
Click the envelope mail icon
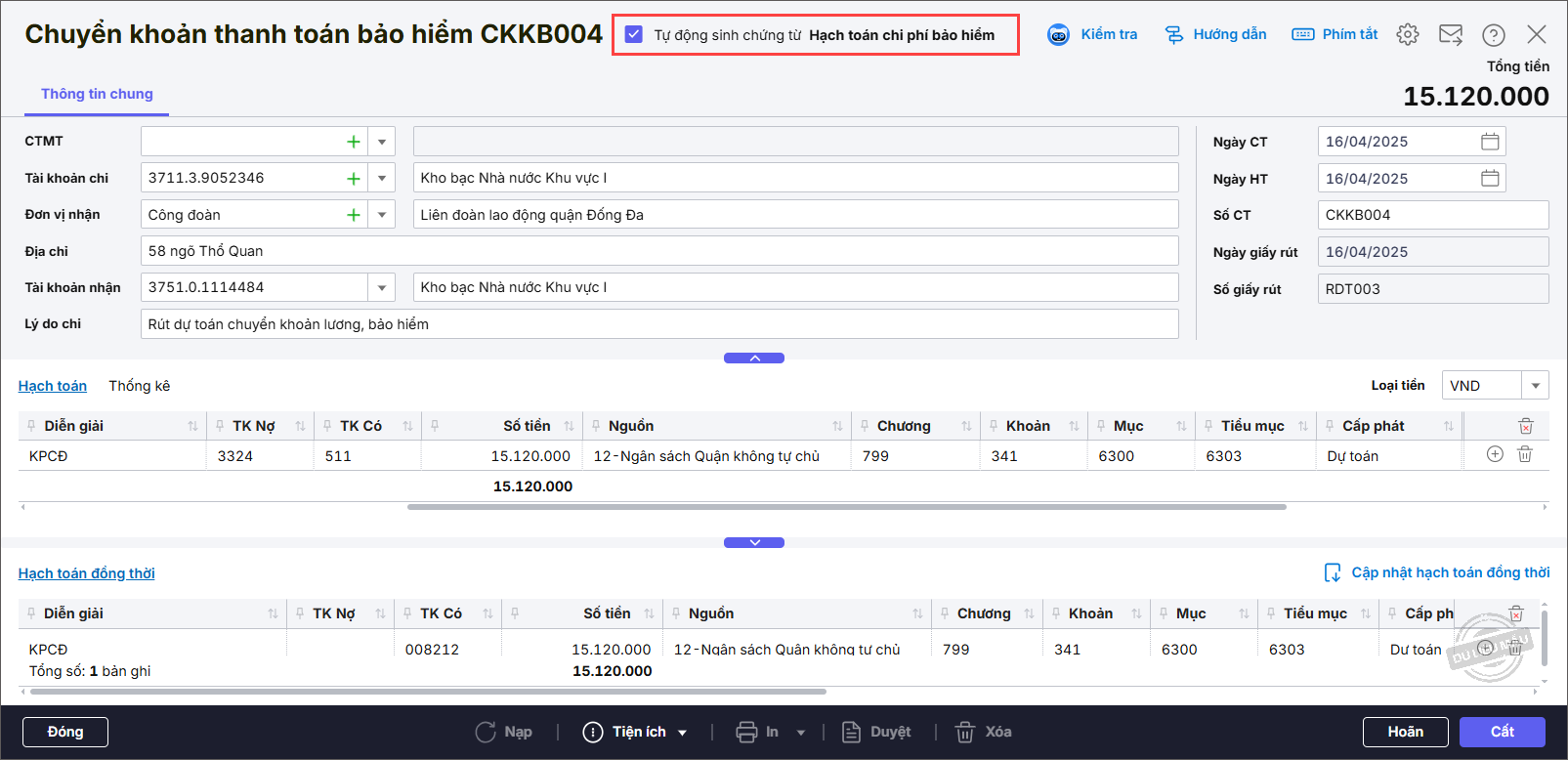coord(1451,35)
